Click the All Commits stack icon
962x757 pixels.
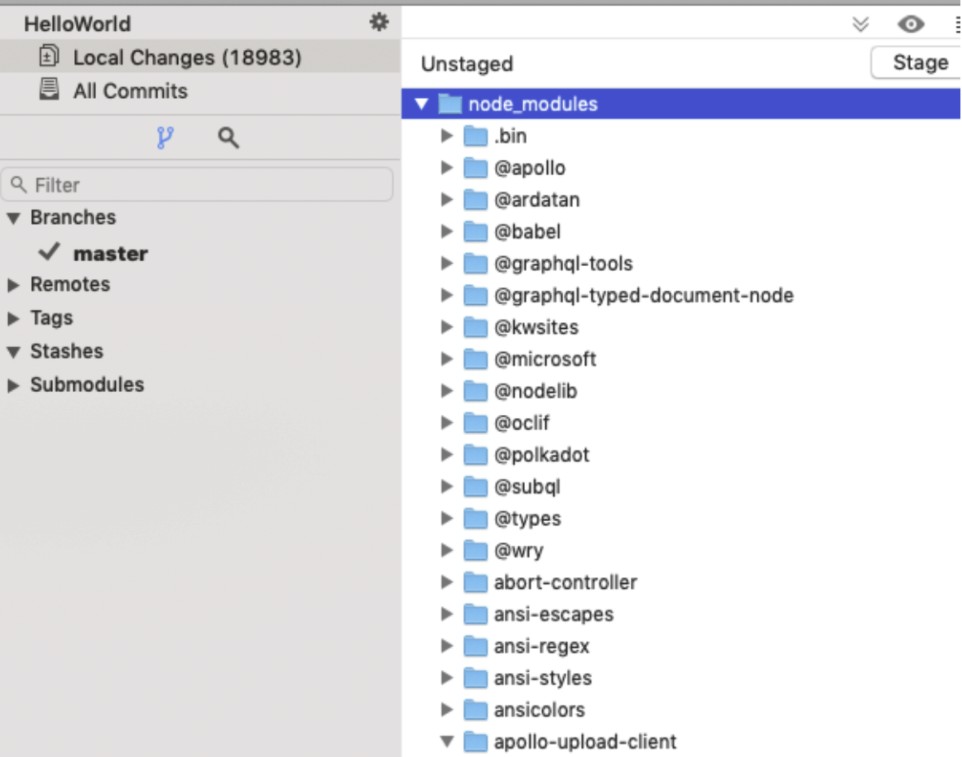(x=48, y=90)
